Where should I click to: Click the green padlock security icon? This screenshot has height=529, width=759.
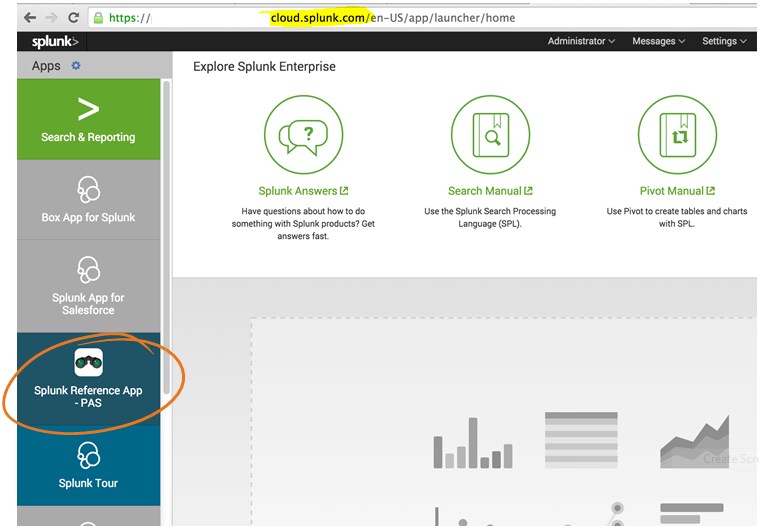[98, 18]
